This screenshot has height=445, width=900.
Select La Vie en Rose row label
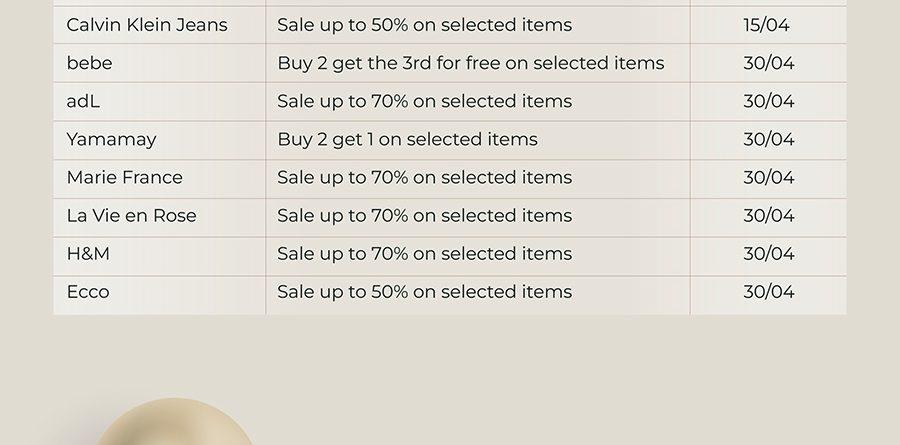pyautogui.click(x=131, y=215)
